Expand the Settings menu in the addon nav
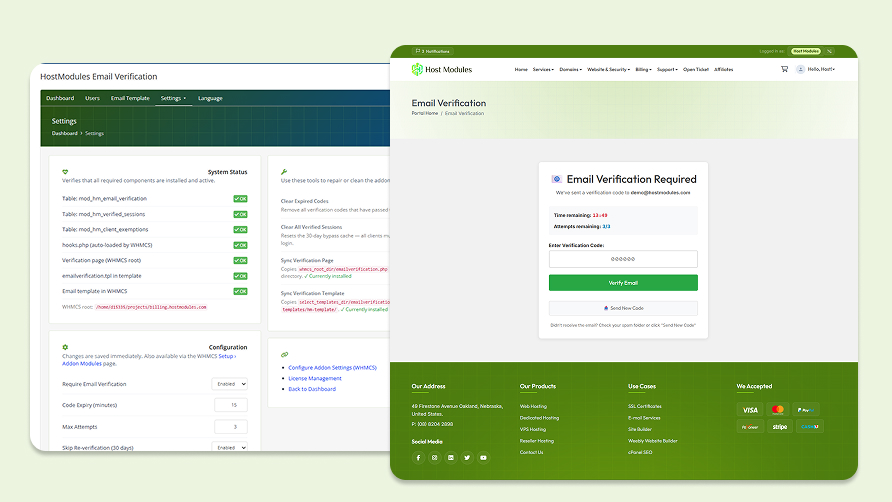Image resolution: width=892 pixels, height=502 pixels. 173,98
